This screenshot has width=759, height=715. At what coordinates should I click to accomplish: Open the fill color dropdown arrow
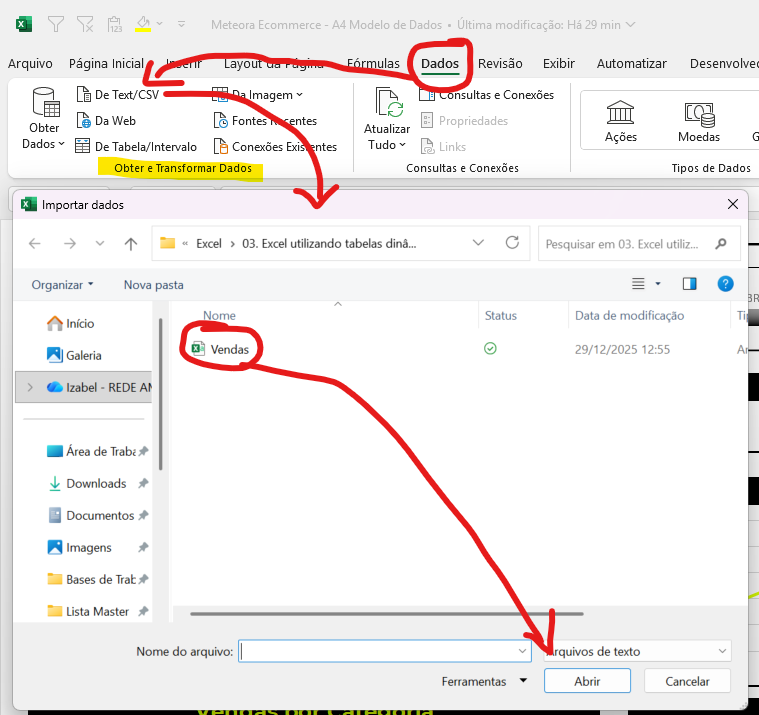[159, 23]
